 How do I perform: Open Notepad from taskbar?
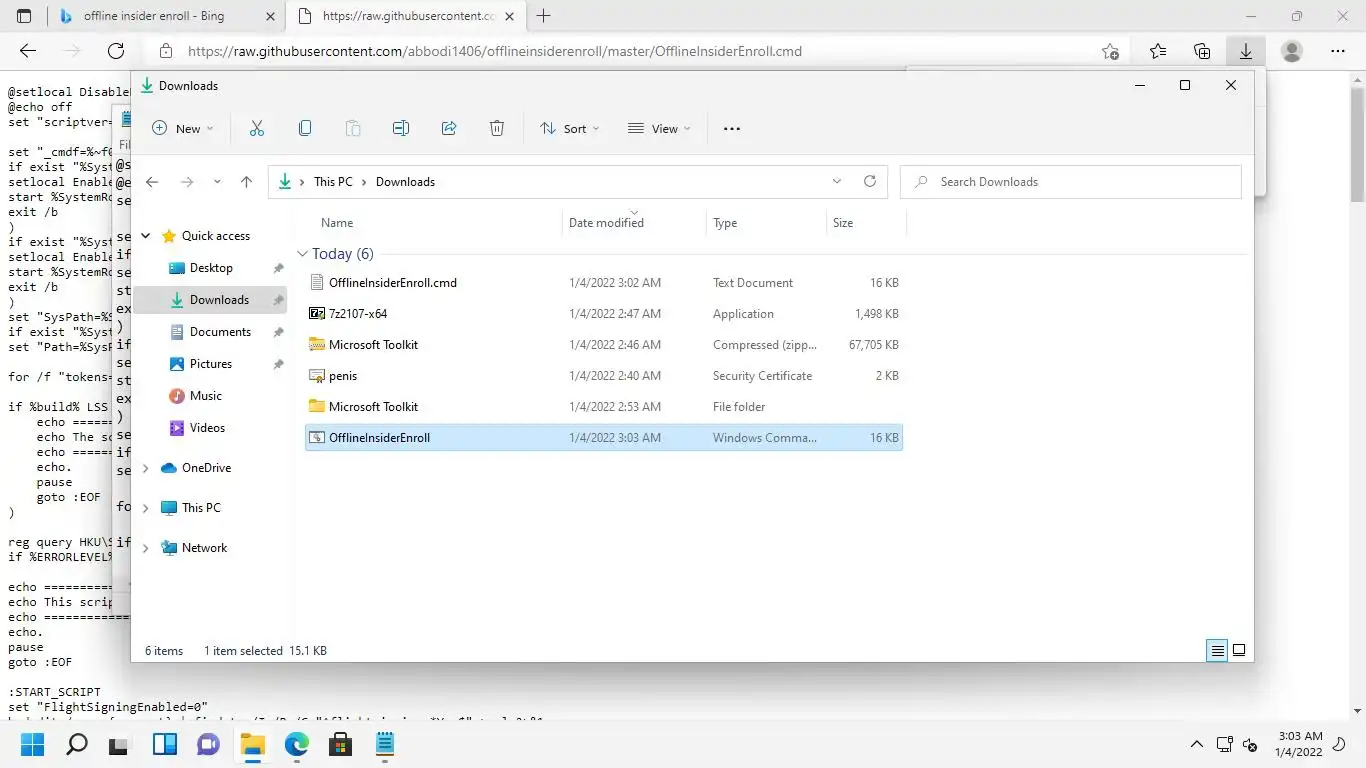pos(384,745)
